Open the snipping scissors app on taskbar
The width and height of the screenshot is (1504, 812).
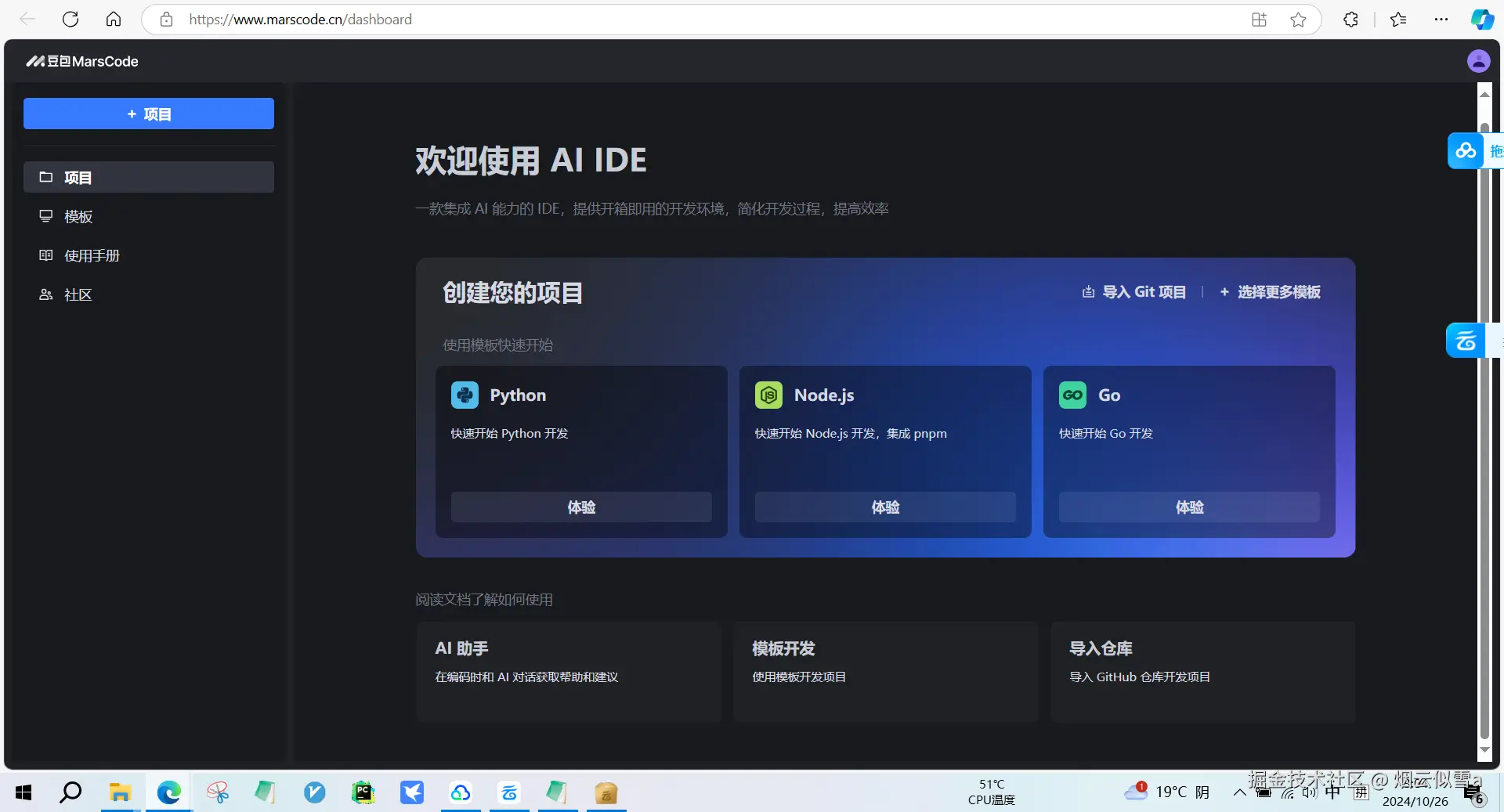click(x=218, y=792)
